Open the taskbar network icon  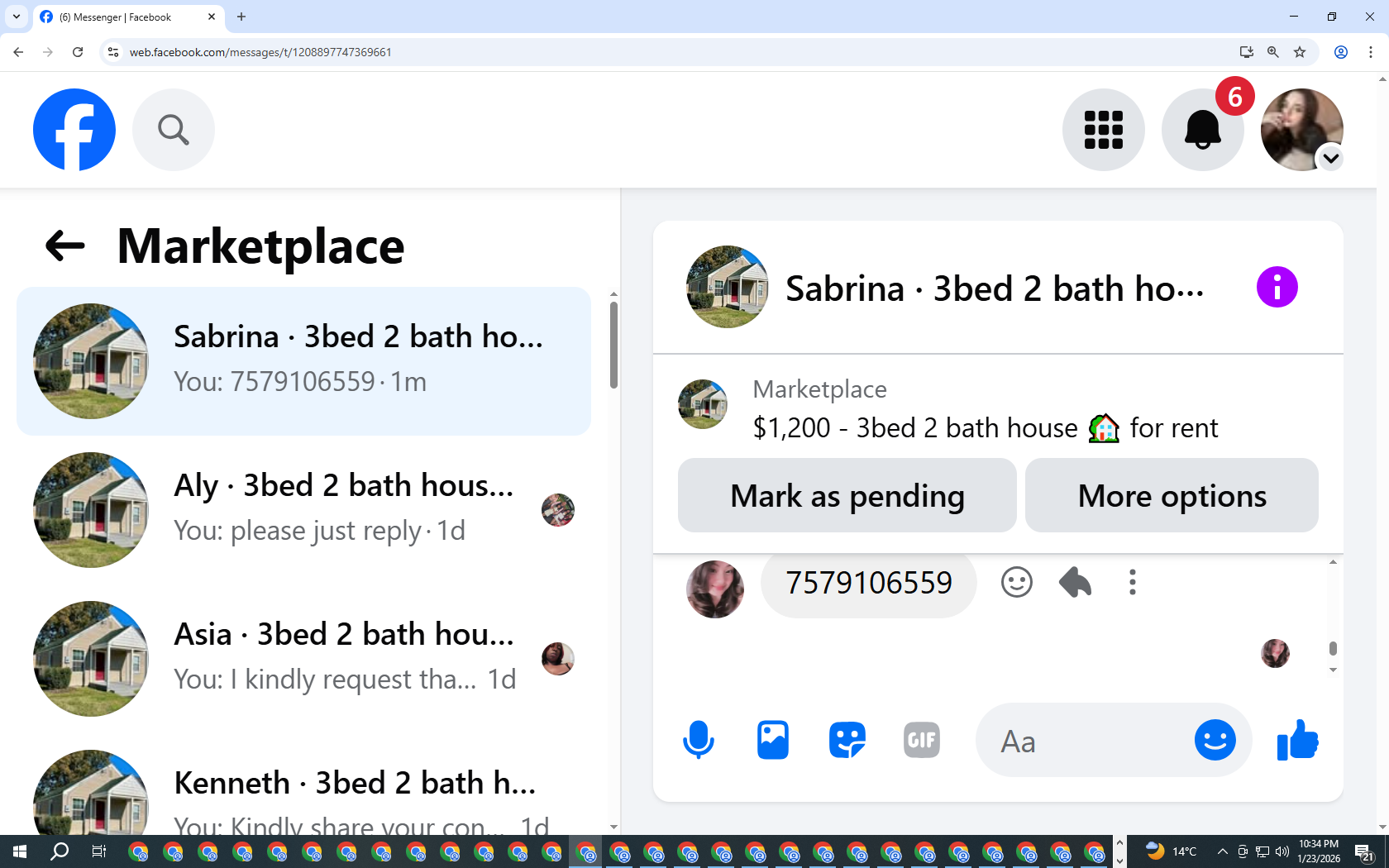coord(1263,851)
